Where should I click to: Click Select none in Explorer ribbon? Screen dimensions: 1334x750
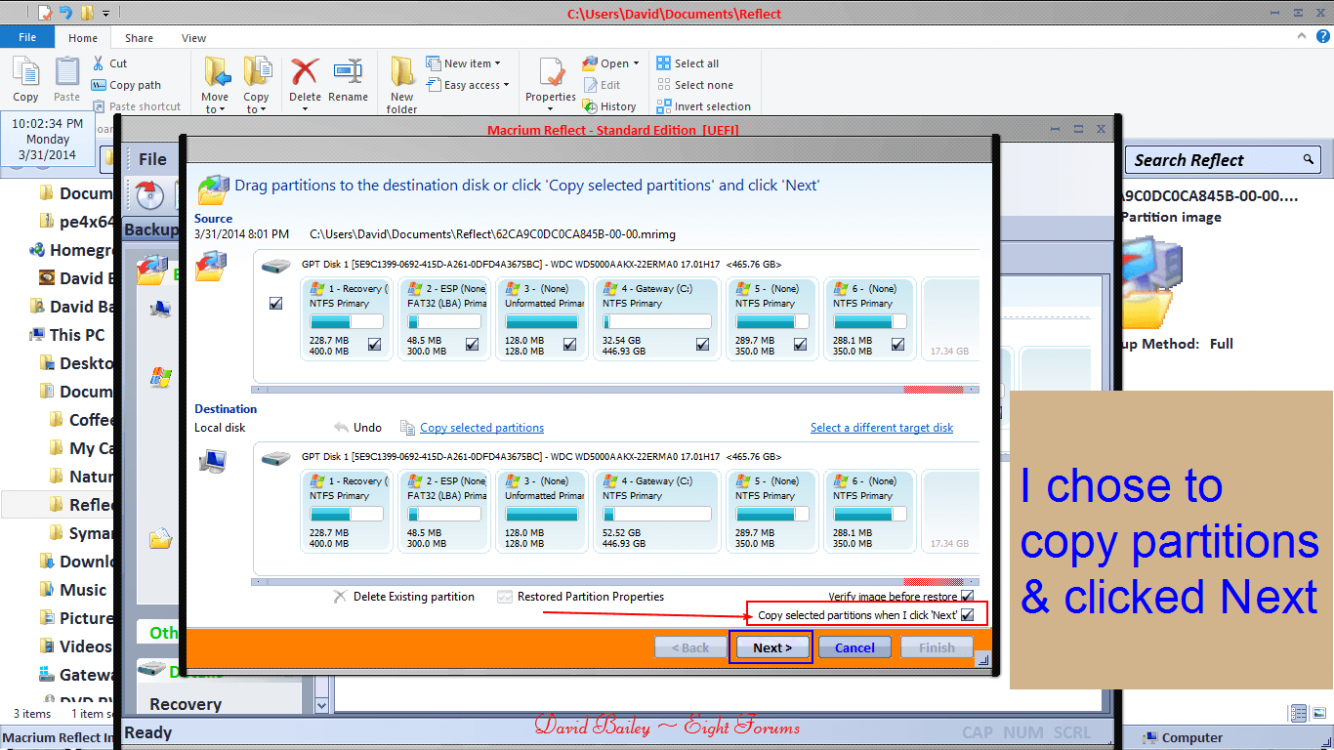coord(695,85)
